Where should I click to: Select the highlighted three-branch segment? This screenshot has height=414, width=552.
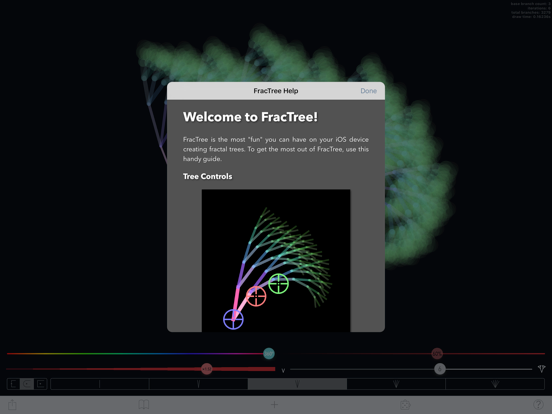pyautogui.click(x=297, y=384)
